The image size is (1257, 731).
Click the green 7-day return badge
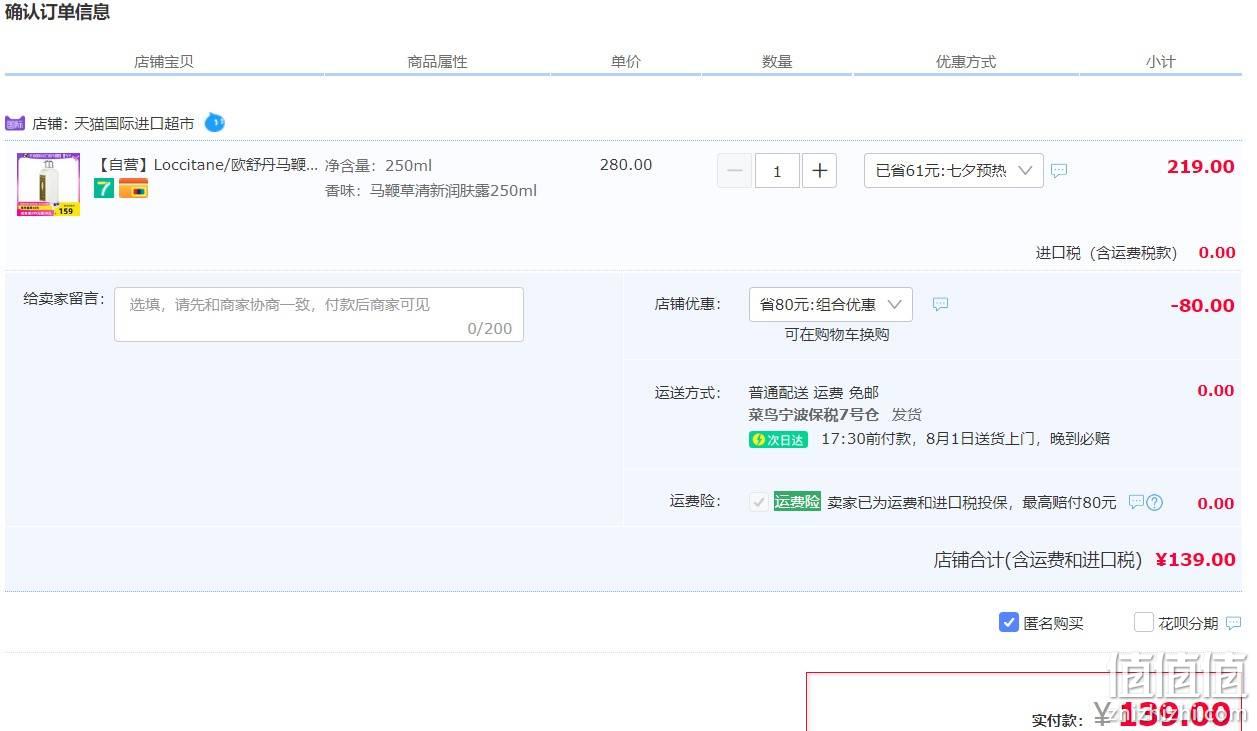104,188
